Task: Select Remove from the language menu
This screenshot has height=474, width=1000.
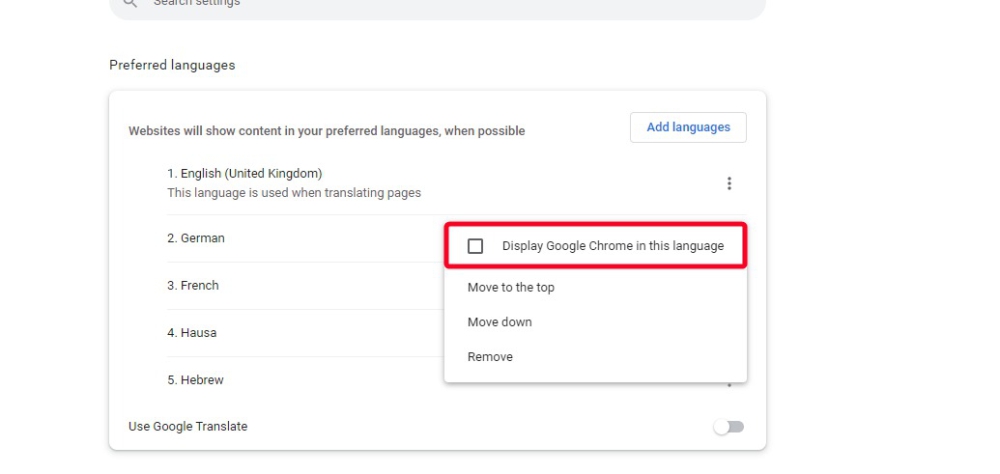Action: pos(595,357)
